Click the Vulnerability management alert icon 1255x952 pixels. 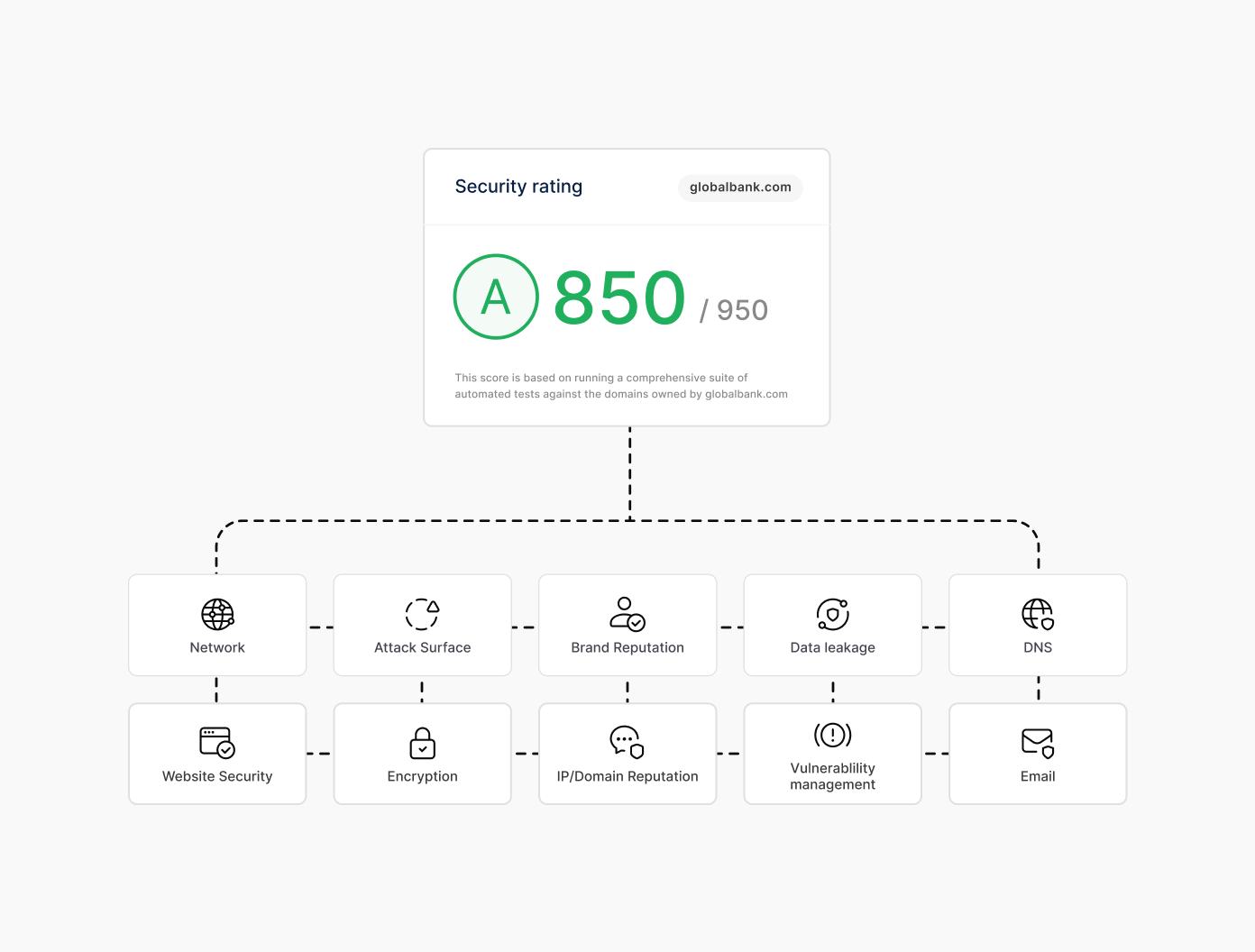(833, 735)
